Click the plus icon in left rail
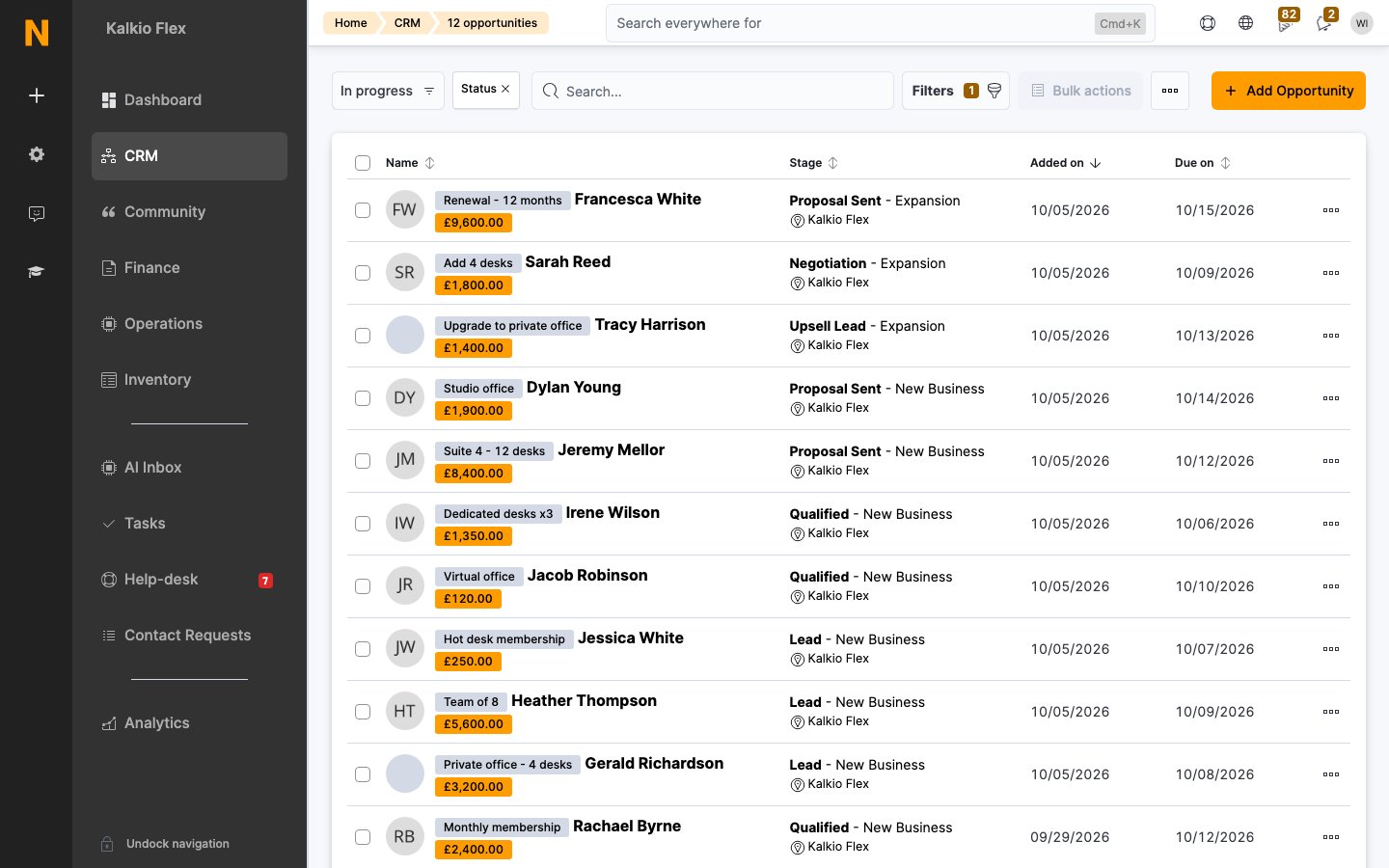The width and height of the screenshot is (1389, 868). pyautogui.click(x=37, y=95)
